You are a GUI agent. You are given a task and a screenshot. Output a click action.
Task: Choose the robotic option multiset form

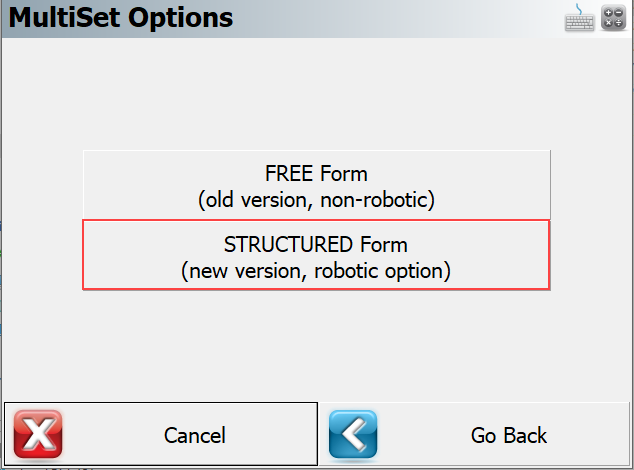pos(316,255)
